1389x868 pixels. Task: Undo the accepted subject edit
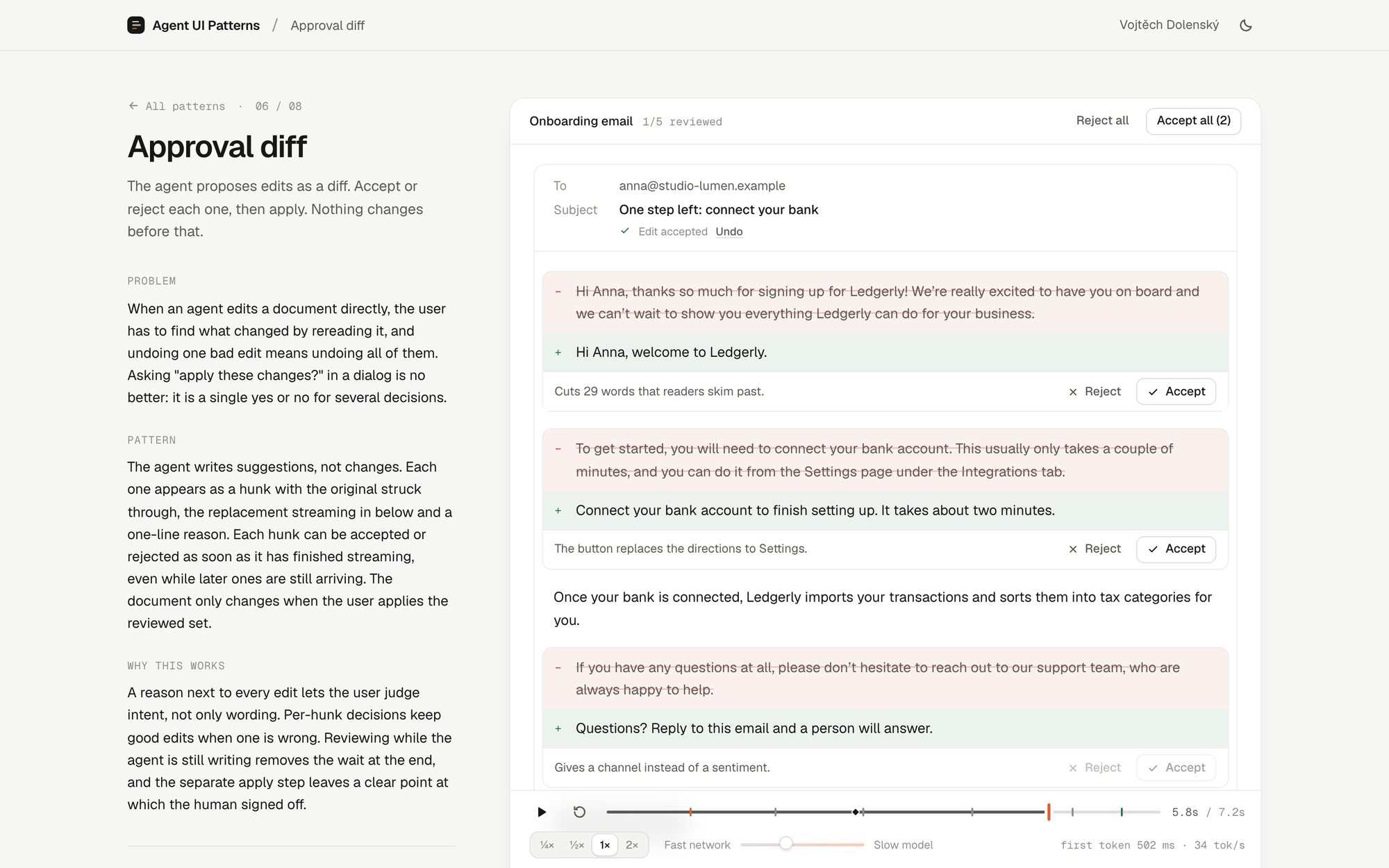[x=729, y=231]
